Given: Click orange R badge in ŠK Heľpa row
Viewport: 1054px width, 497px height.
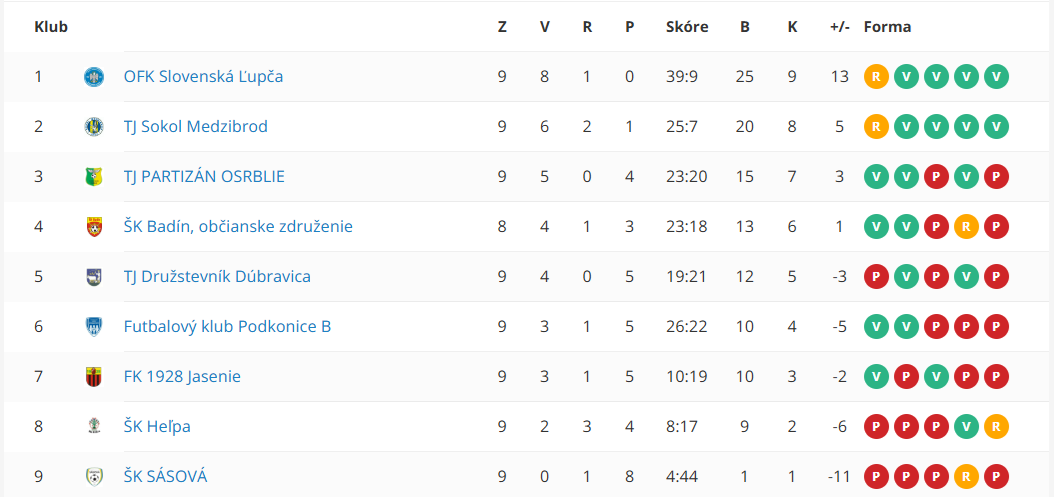Looking at the screenshot, I should tap(996, 426).
